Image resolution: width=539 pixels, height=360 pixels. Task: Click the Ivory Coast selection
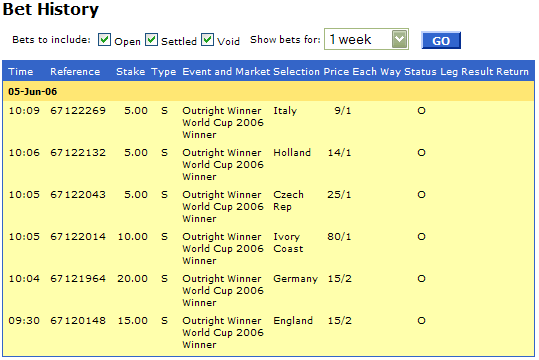pos(288,242)
